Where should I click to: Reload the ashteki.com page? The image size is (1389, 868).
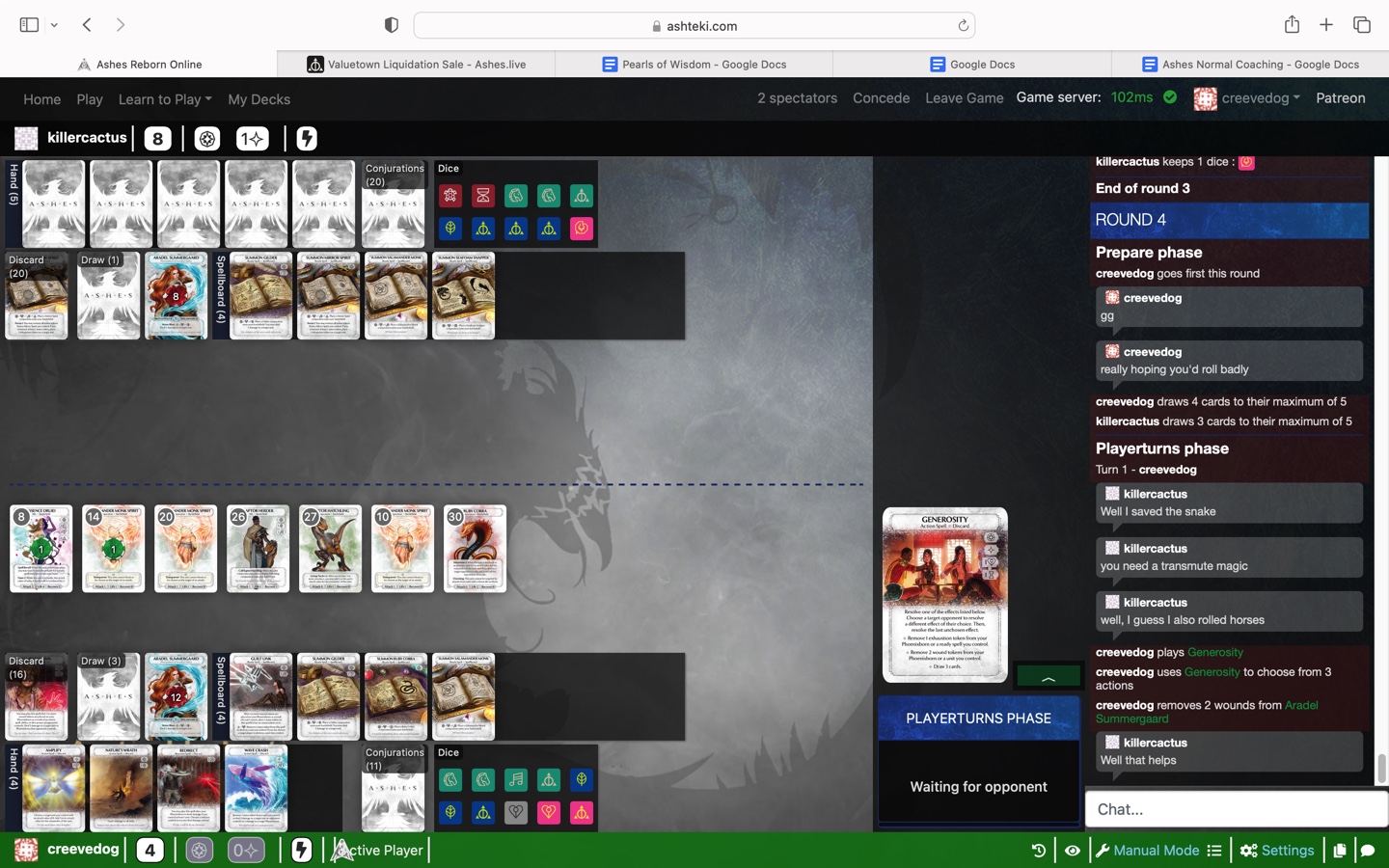click(963, 26)
